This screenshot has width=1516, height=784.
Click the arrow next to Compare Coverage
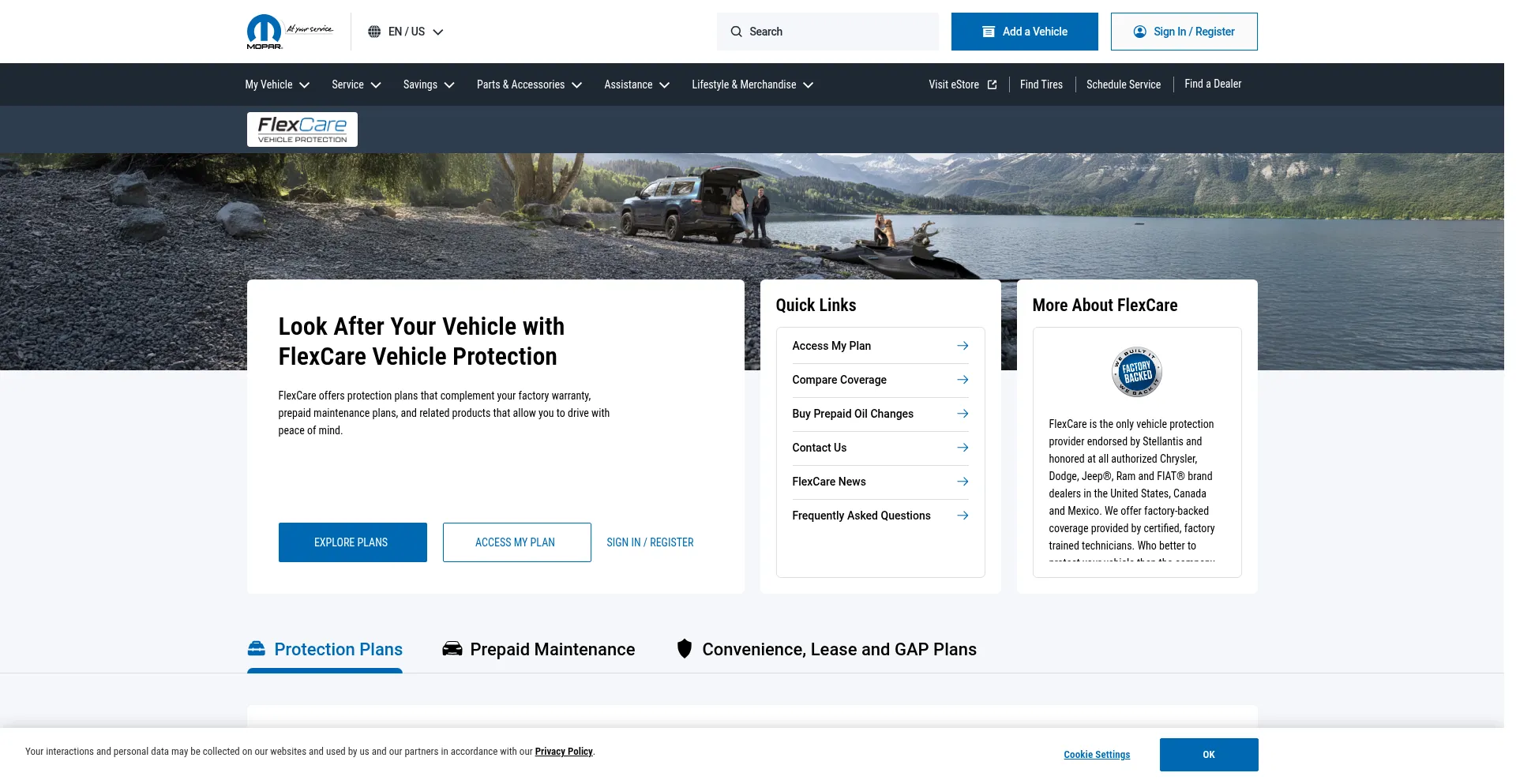(963, 380)
